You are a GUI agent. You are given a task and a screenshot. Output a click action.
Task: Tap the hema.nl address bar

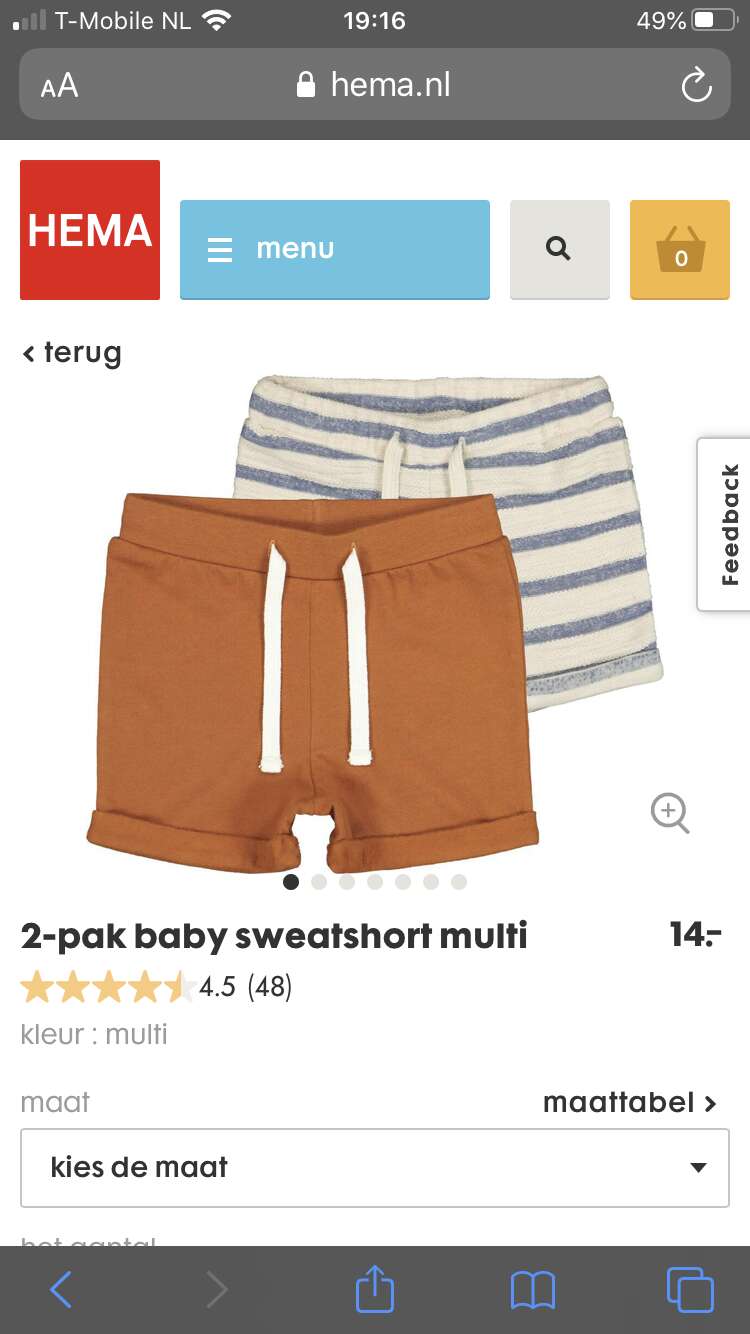375,85
